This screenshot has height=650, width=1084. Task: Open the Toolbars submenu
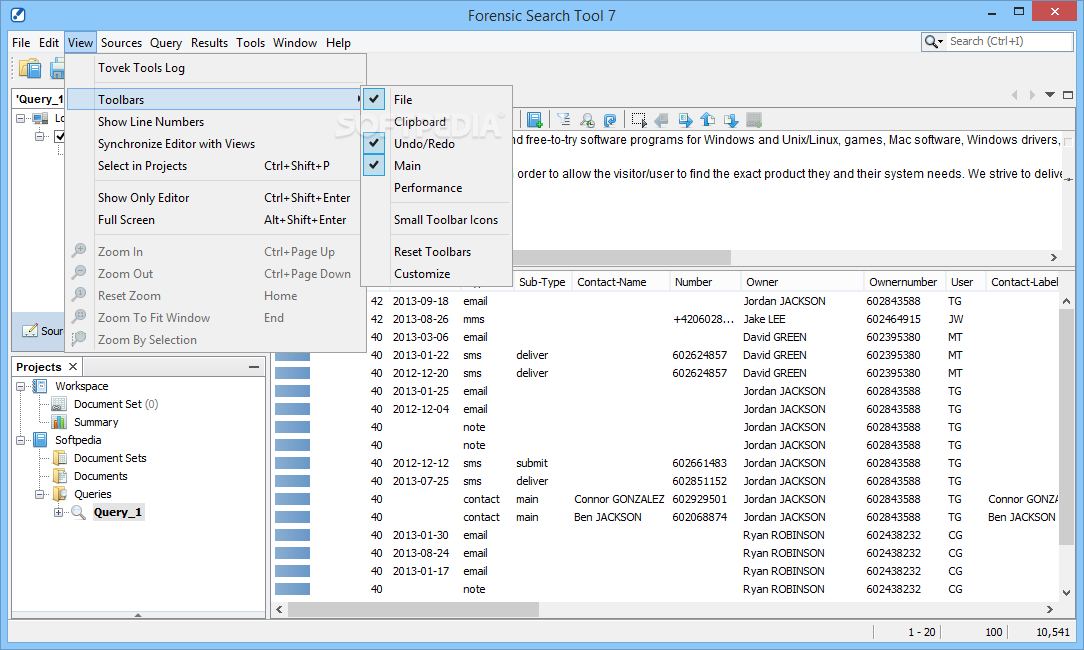[x=216, y=100]
